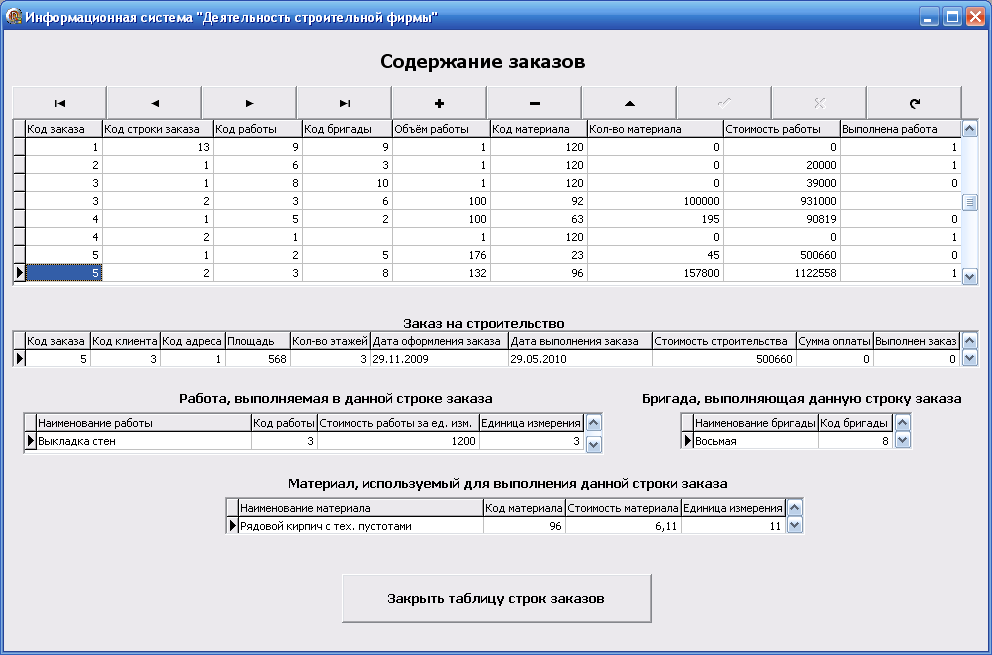Delete current record with minus button
This screenshot has height=655, width=992.
tap(534, 103)
